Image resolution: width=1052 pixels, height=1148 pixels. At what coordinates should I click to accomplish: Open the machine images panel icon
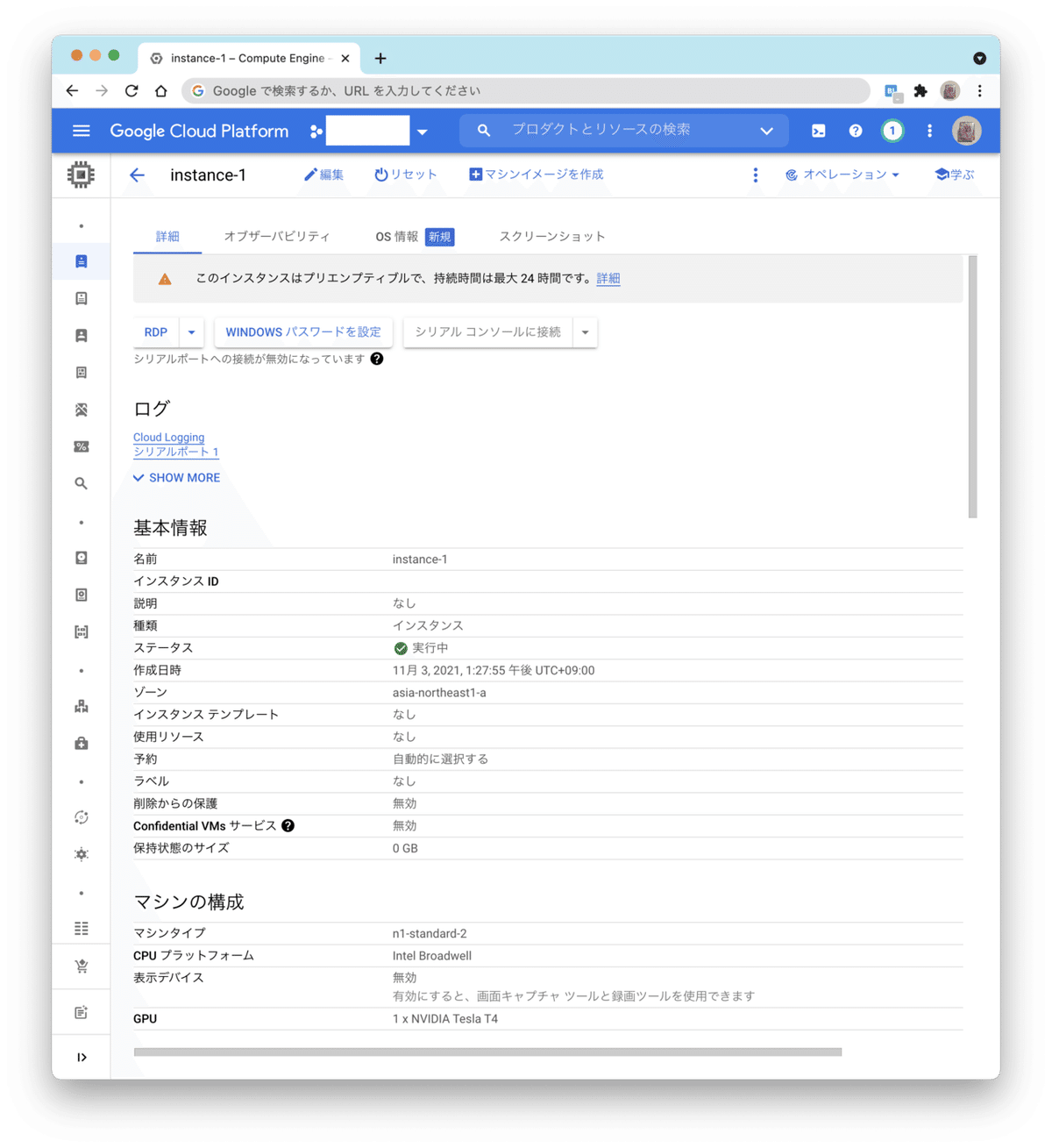(81, 373)
